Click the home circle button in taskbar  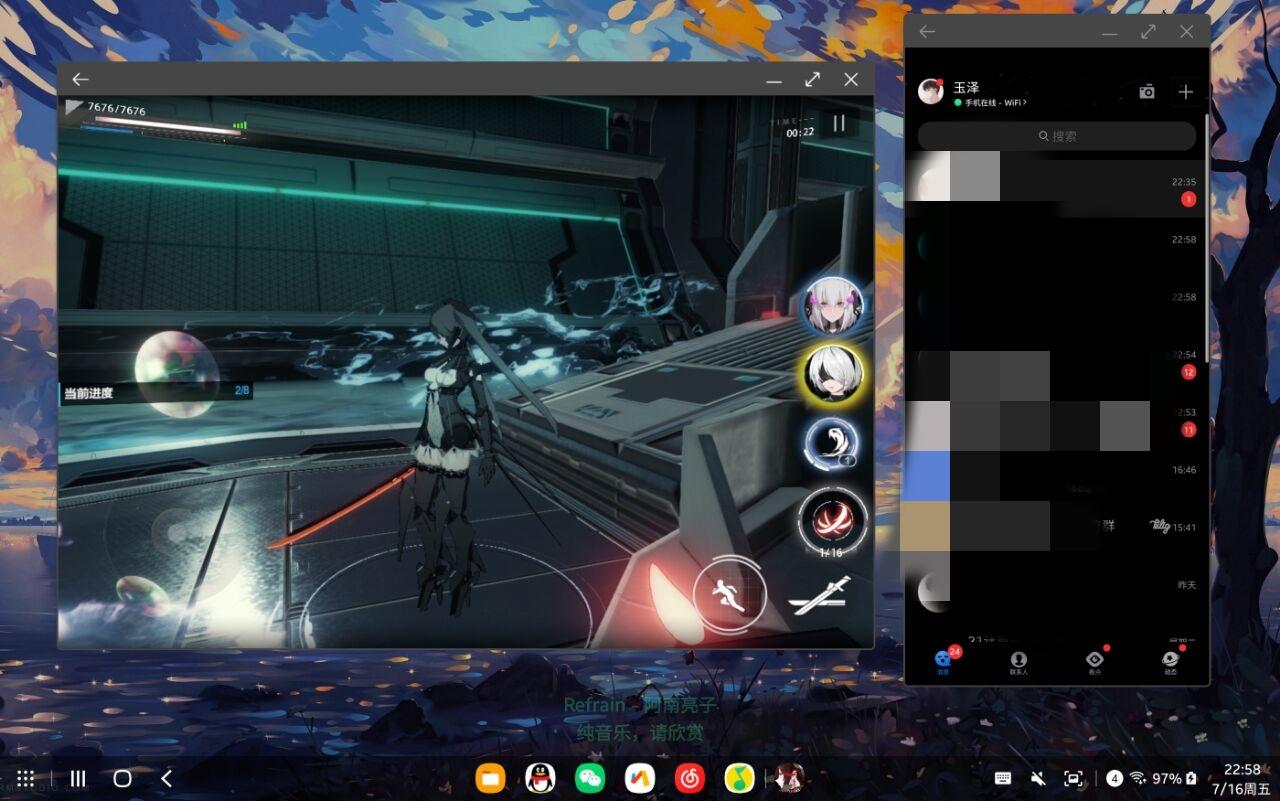tap(122, 778)
